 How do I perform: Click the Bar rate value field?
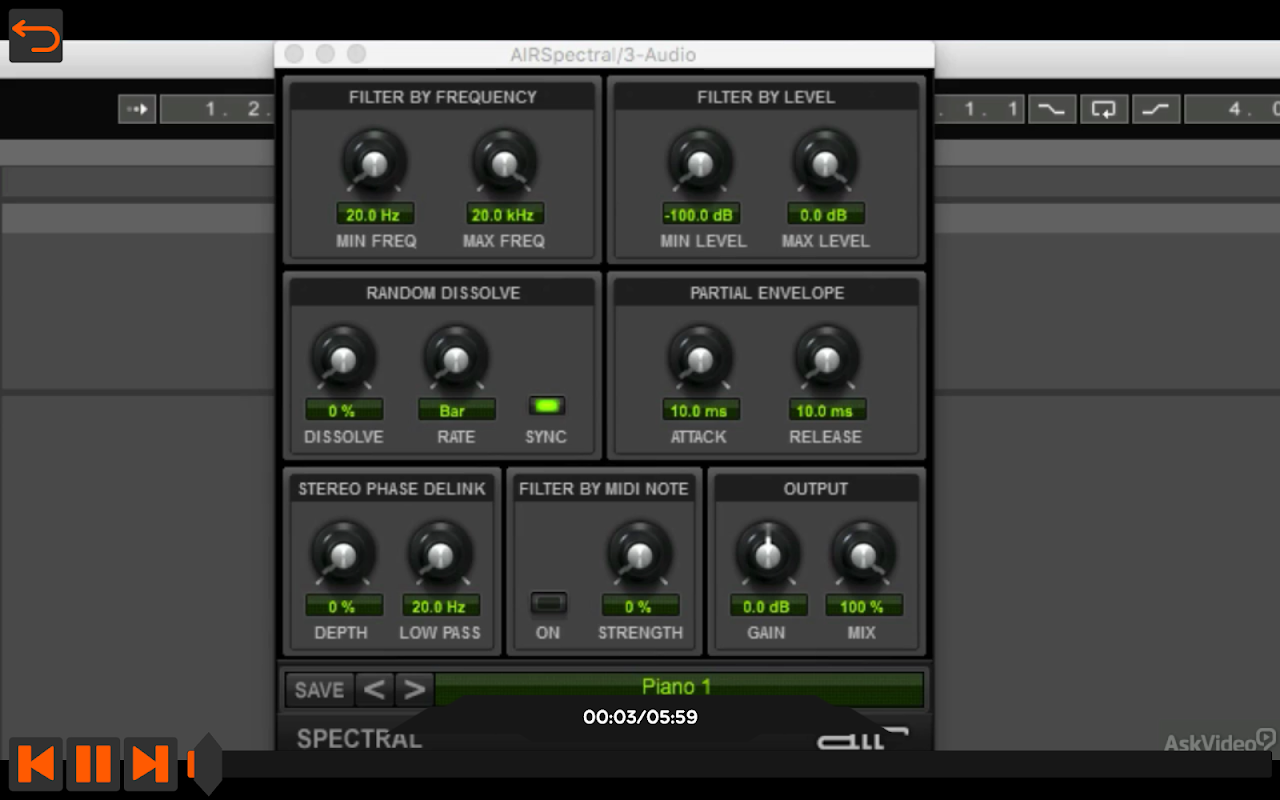click(x=456, y=410)
